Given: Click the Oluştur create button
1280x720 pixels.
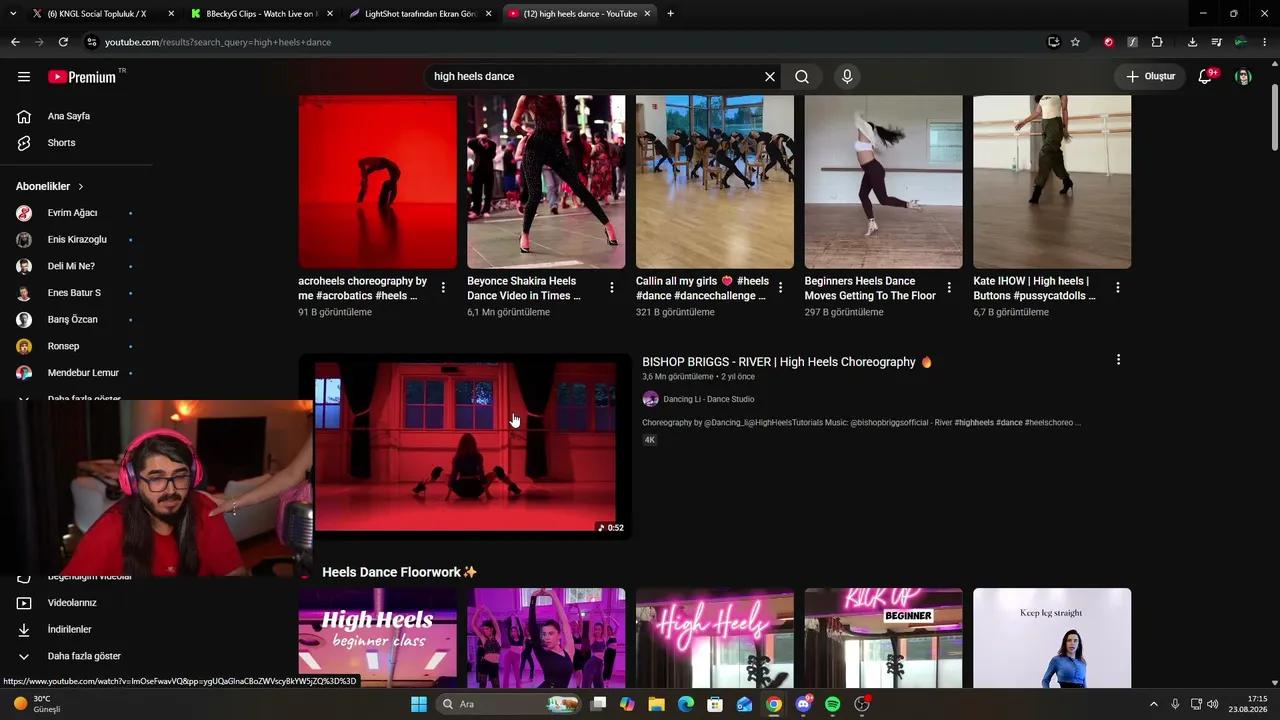Looking at the screenshot, I should point(1151,76).
